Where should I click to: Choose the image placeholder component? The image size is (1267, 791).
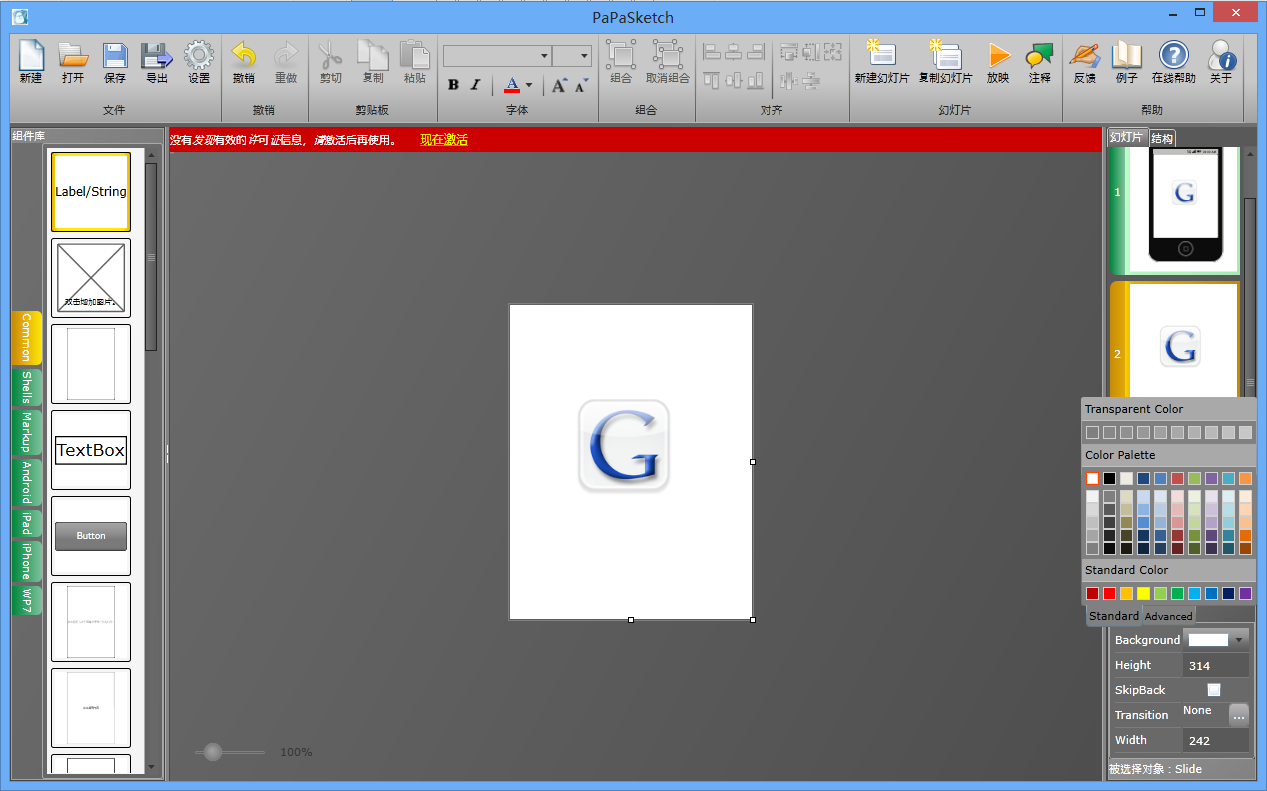(x=91, y=277)
